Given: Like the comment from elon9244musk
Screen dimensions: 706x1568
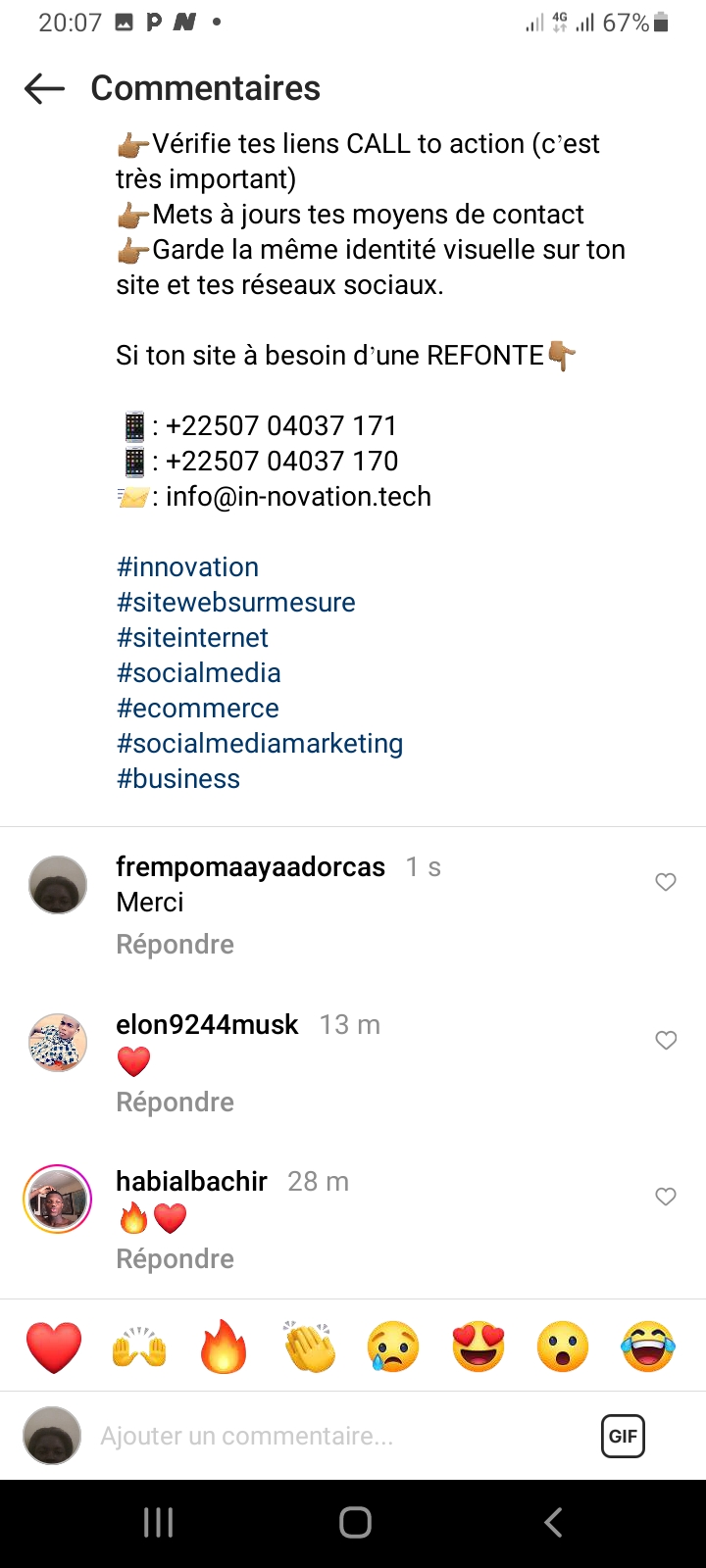Looking at the screenshot, I should pyautogui.click(x=666, y=1040).
